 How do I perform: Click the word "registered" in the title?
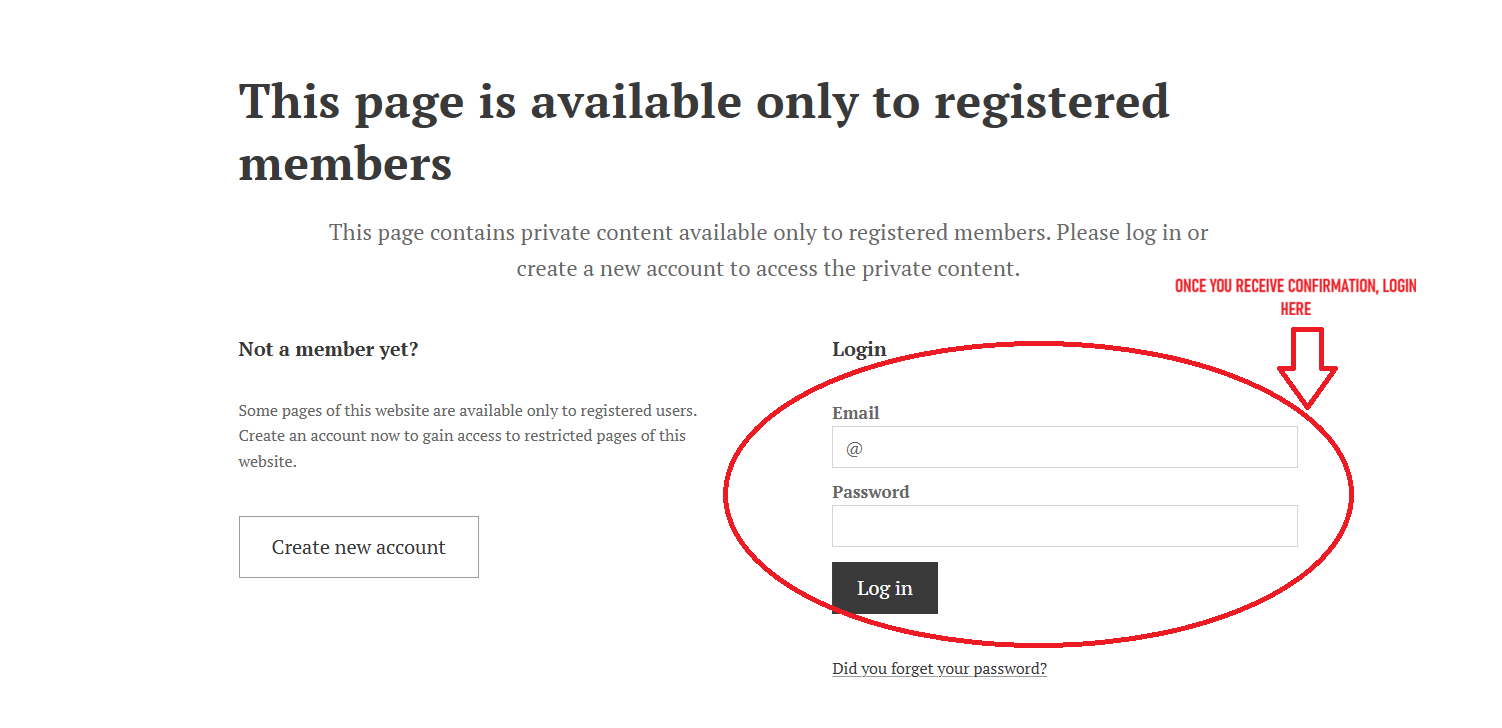pos(1052,101)
